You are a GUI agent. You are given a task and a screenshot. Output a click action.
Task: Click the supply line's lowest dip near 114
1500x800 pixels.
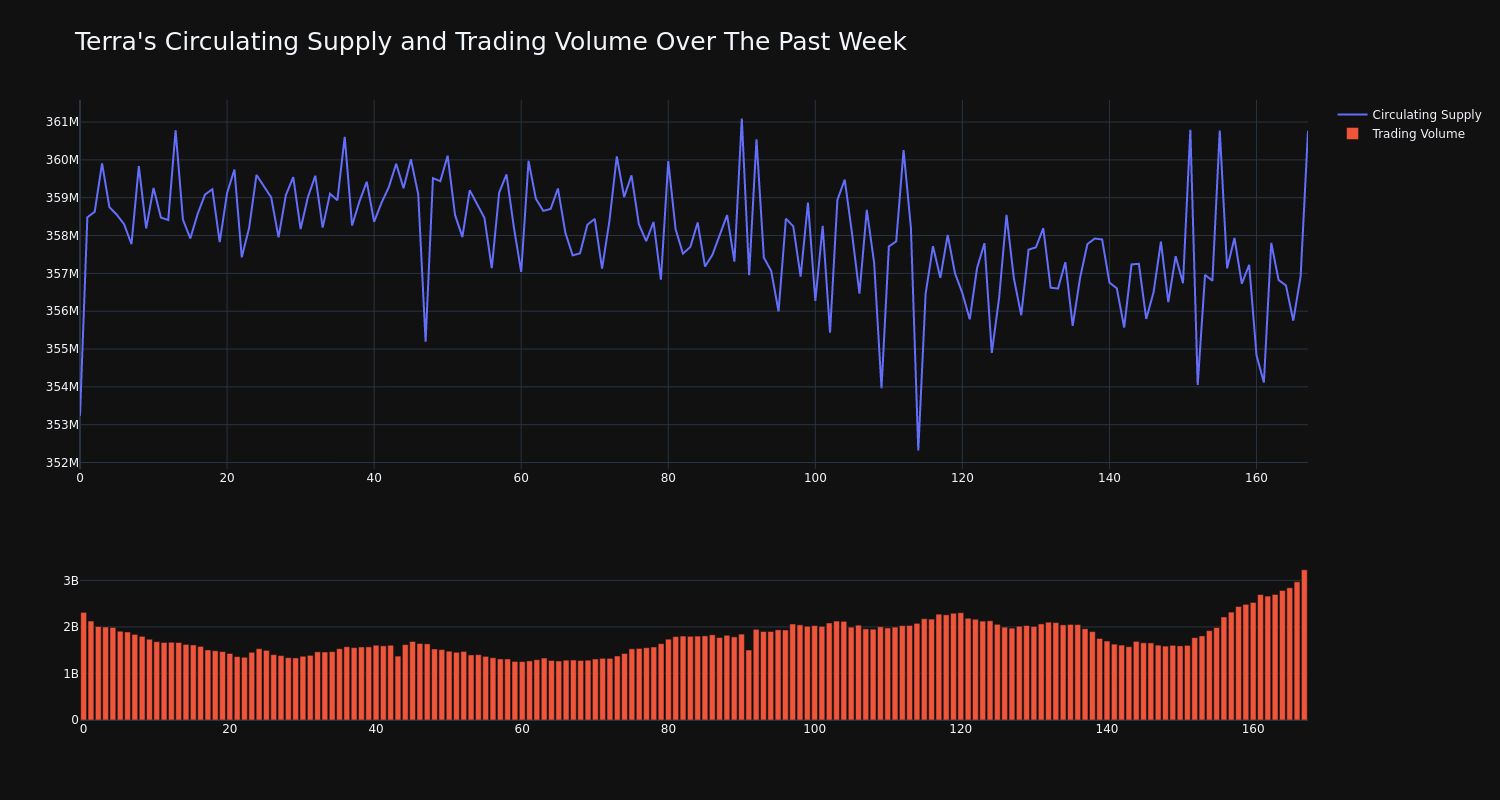(x=918, y=449)
